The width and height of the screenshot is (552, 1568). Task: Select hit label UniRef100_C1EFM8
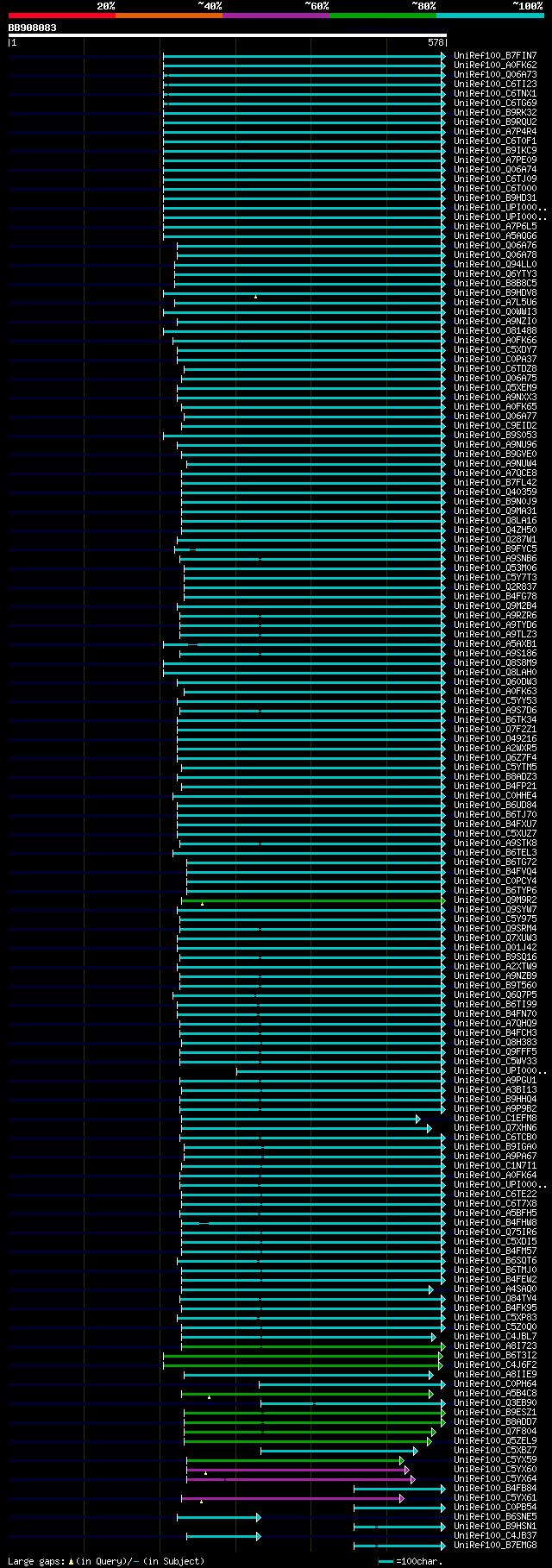click(x=495, y=1119)
